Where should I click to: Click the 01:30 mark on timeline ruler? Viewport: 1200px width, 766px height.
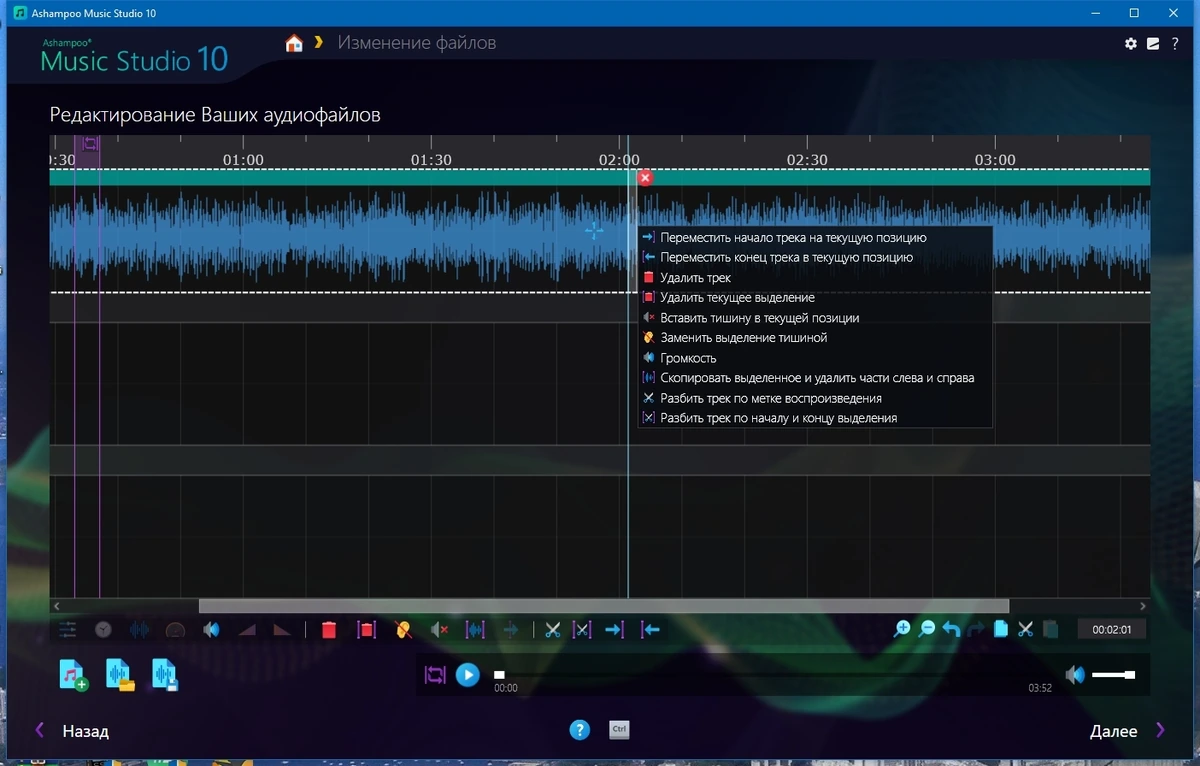click(431, 160)
